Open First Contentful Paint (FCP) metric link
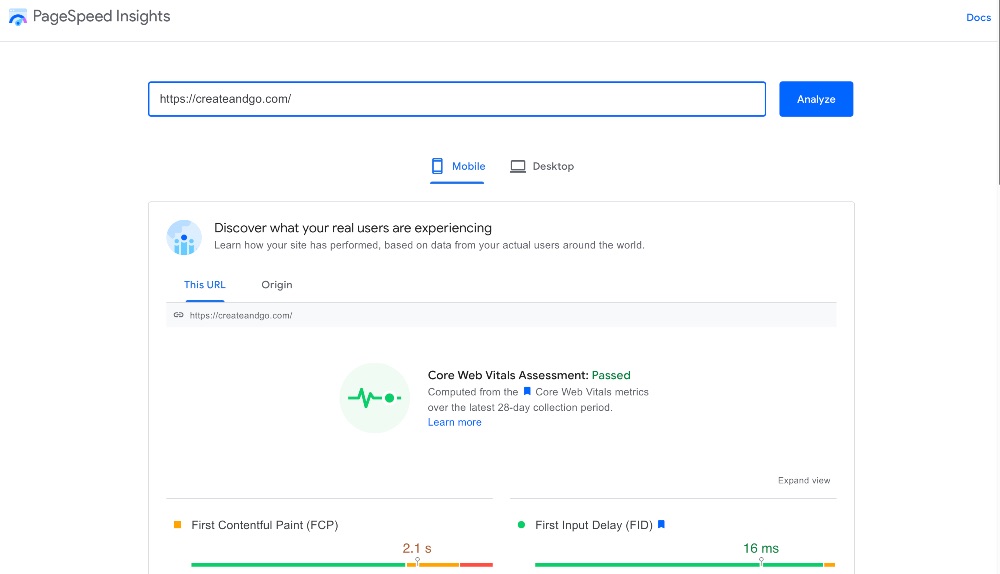 pyautogui.click(x=264, y=525)
